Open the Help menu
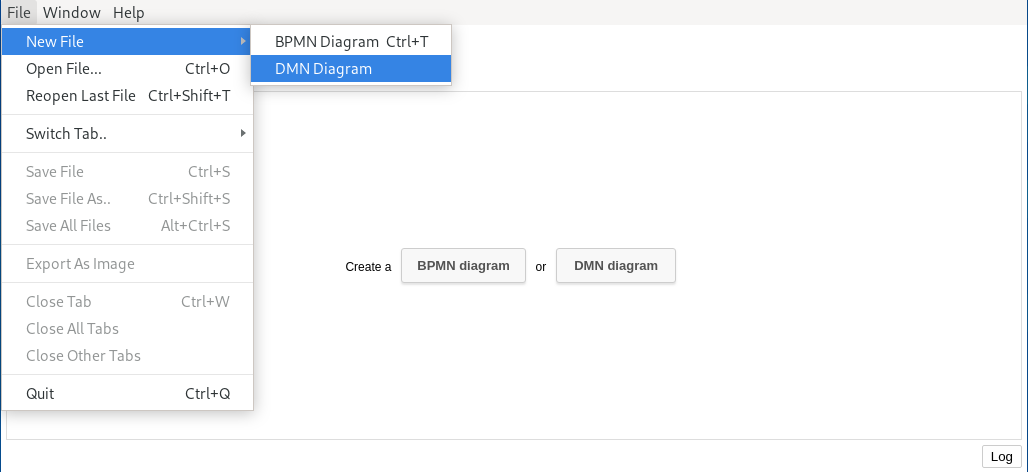1028x472 pixels. pyautogui.click(x=128, y=13)
